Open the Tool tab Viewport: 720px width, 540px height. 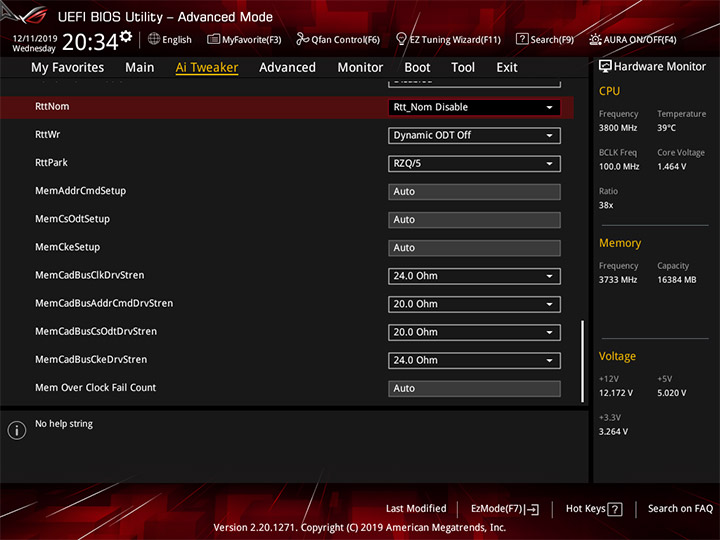click(463, 68)
